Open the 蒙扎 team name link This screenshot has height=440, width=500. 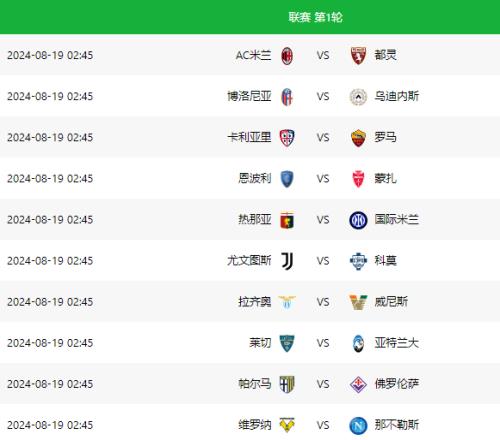(x=385, y=178)
